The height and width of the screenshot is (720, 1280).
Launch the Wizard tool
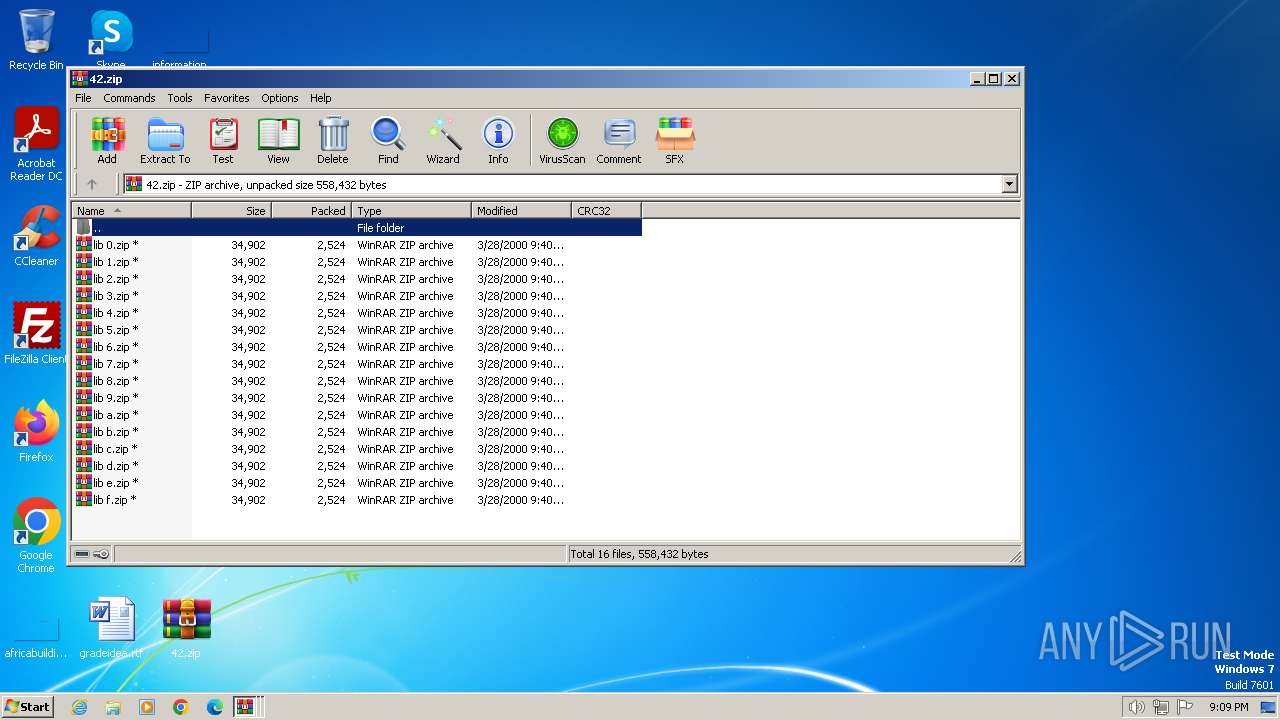(443, 140)
